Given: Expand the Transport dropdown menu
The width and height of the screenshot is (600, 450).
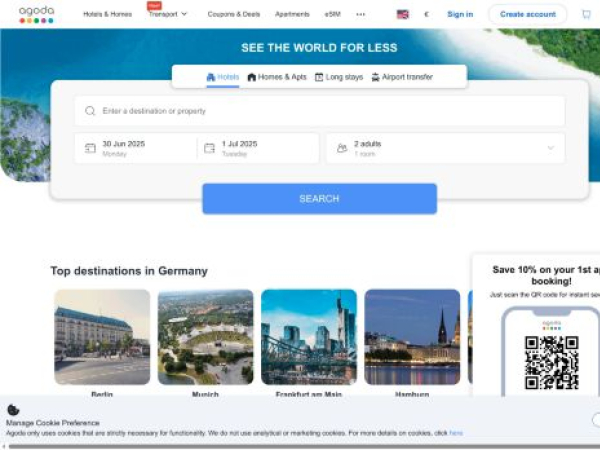Looking at the screenshot, I should (x=168, y=15).
